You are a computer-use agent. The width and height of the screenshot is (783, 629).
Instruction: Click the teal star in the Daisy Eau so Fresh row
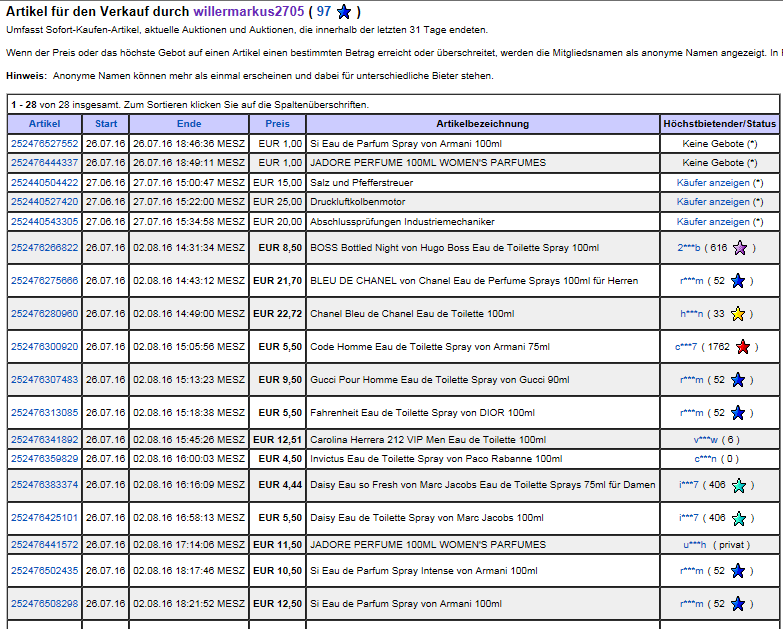point(739,485)
